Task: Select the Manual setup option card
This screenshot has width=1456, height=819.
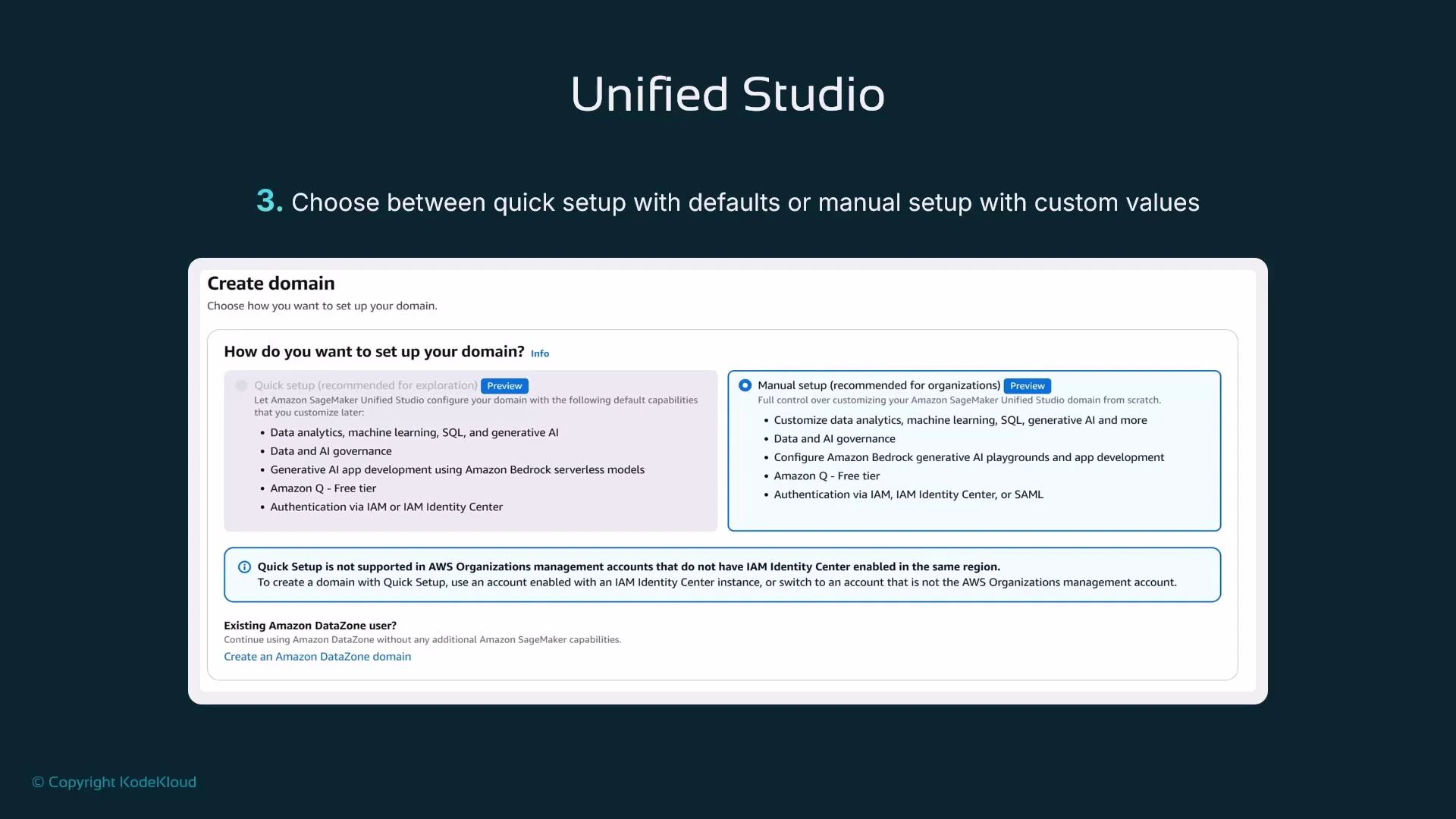Action: (x=974, y=450)
